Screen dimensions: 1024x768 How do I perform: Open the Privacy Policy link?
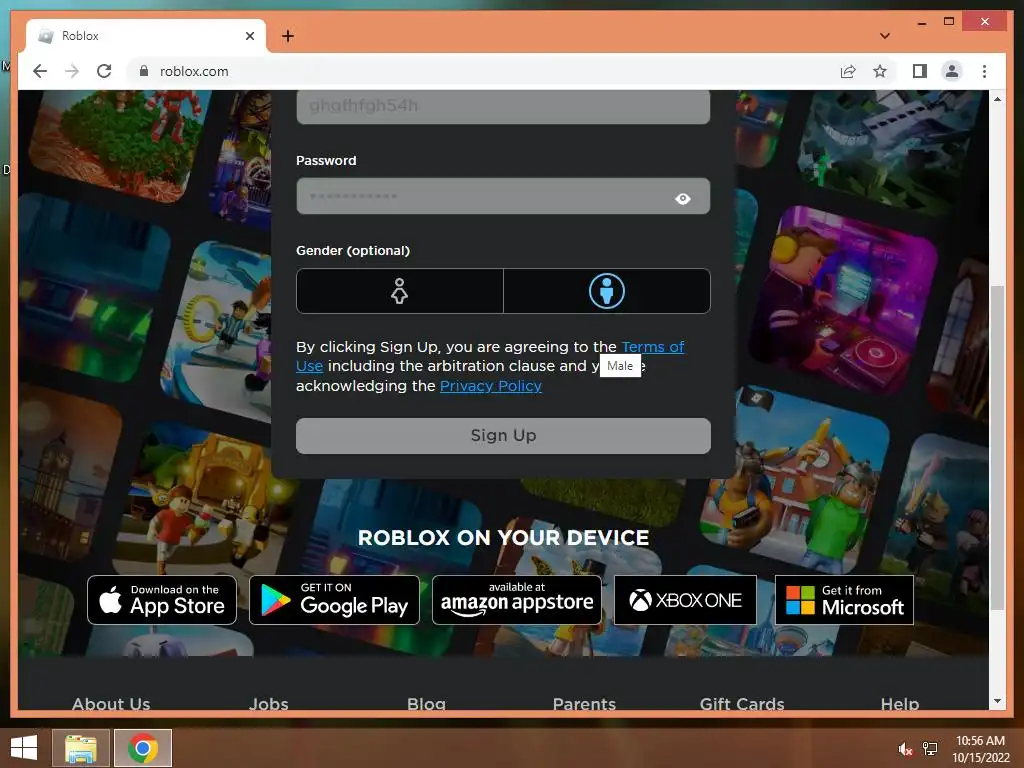pyautogui.click(x=490, y=386)
